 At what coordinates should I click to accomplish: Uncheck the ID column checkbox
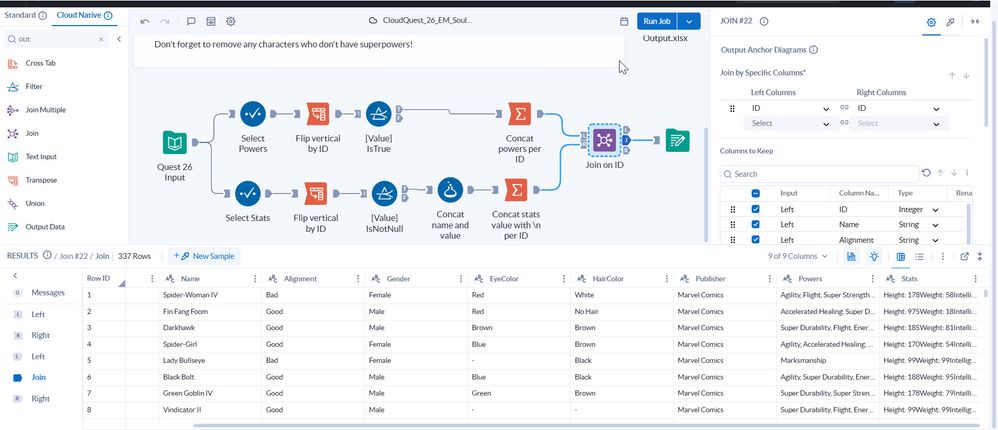(755, 209)
